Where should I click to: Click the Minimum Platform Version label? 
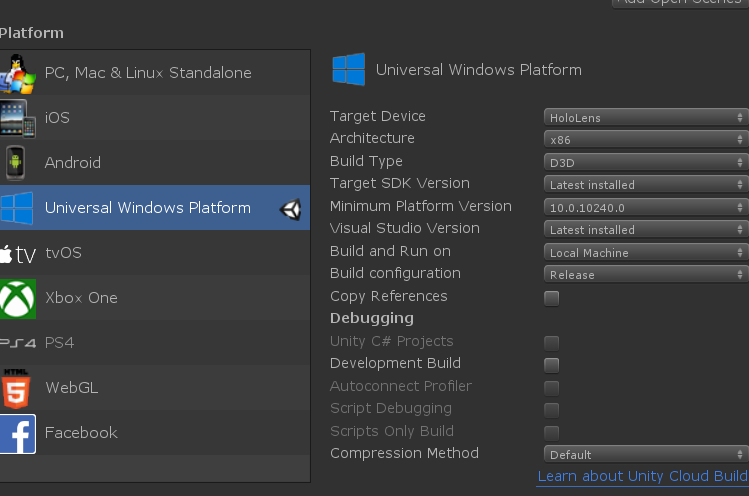point(420,206)
